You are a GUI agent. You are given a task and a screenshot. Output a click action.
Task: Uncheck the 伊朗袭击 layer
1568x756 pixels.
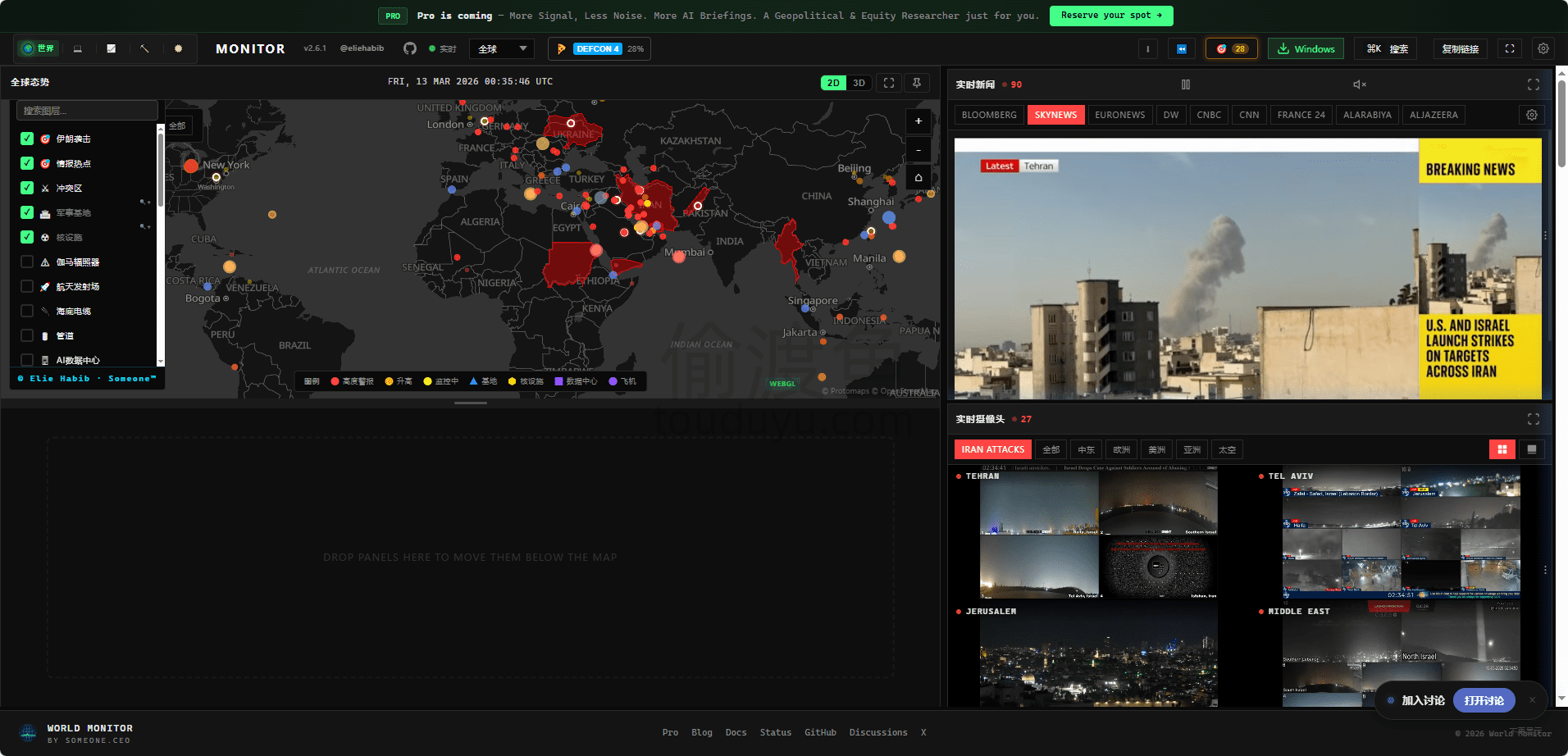25,139
